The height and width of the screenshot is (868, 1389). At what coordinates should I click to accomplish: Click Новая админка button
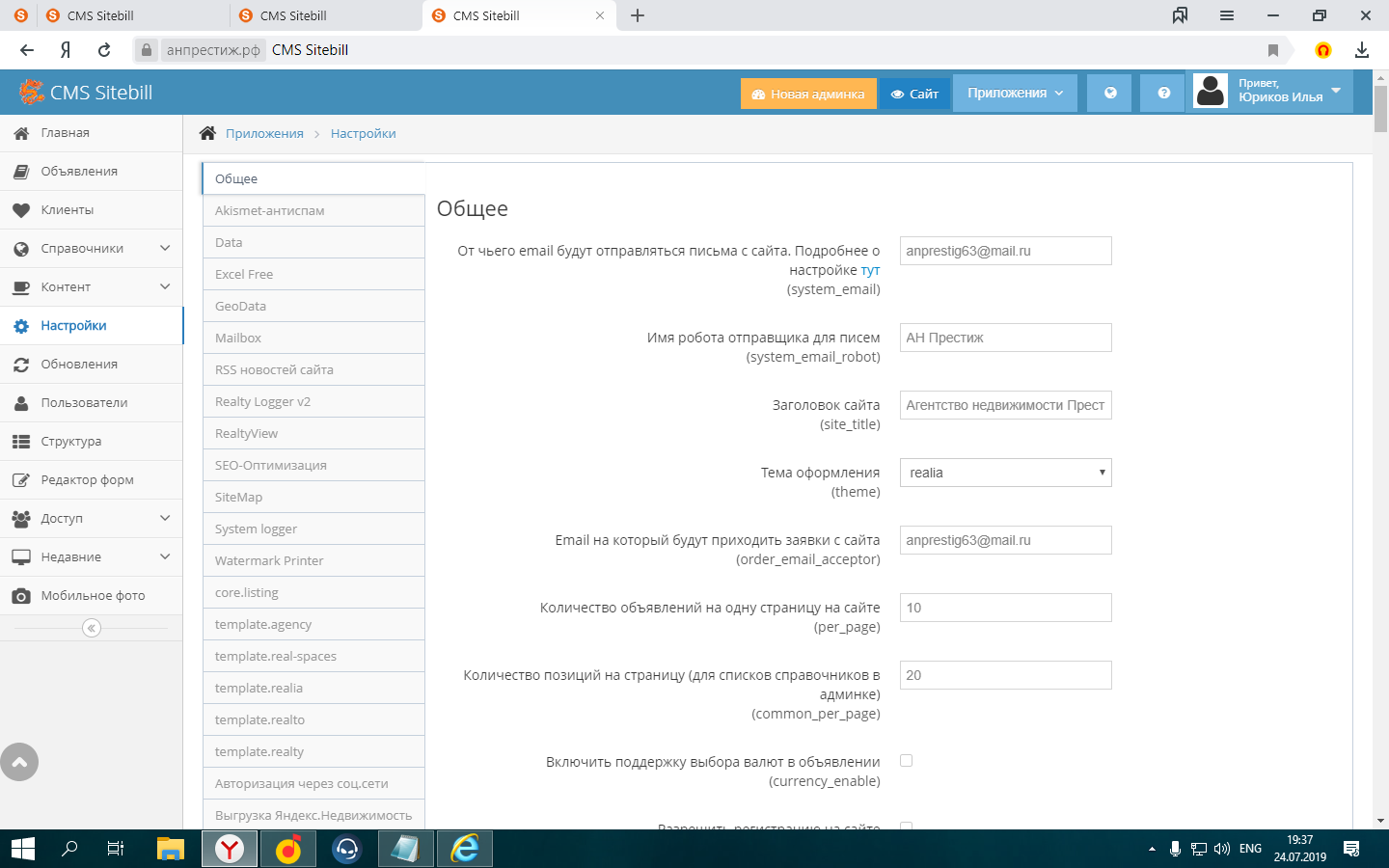click(808, 94)
